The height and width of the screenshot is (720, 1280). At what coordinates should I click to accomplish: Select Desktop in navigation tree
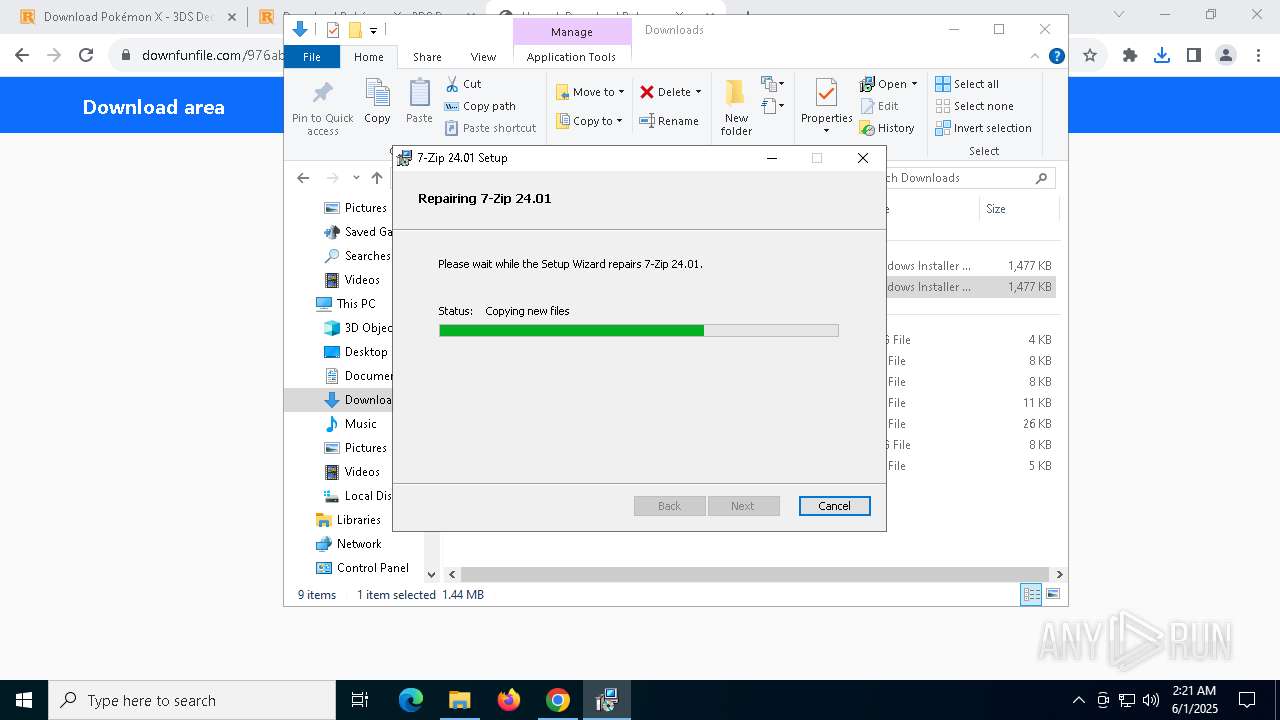click(356, 352)
